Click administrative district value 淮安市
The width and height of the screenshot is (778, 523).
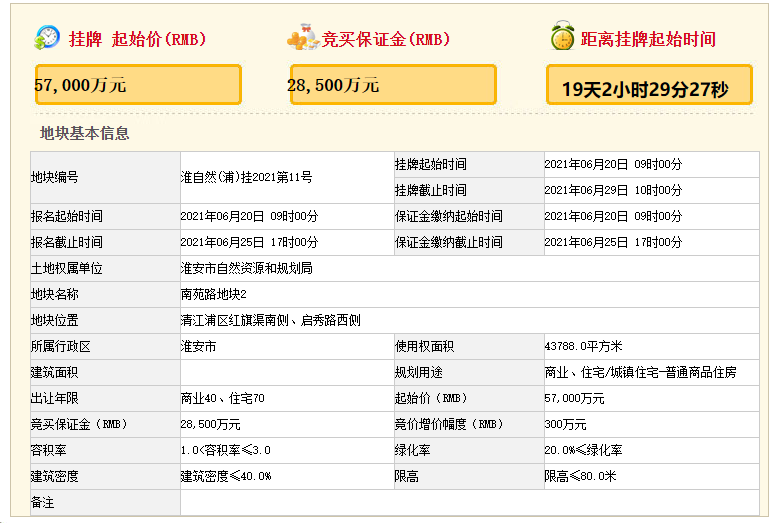click(x=198, y=346)
